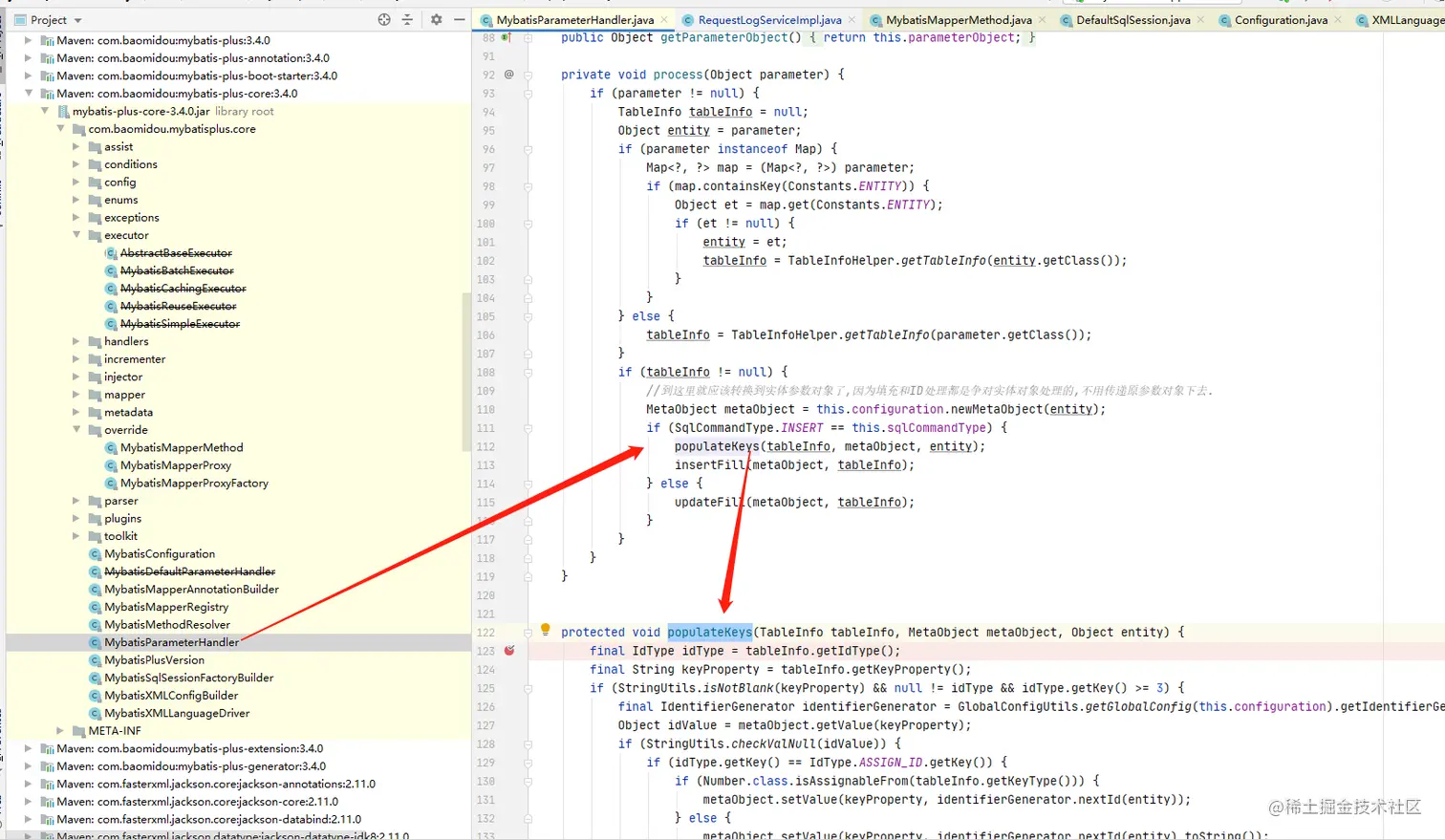Click the Maven library icon for mybatis-plus-generator:3.4.0
The image size is (1445, 840).
tap(47, 766)
